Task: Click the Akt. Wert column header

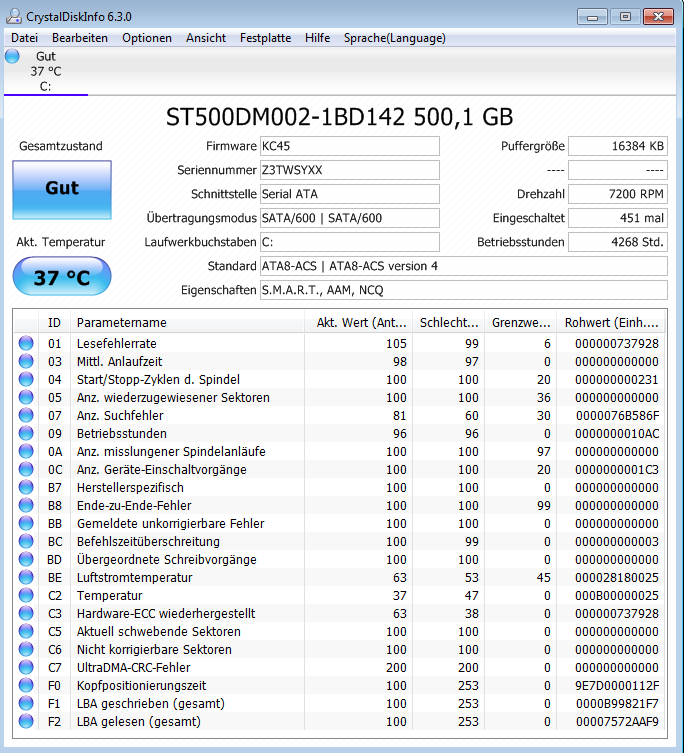Action: point(359,322)
